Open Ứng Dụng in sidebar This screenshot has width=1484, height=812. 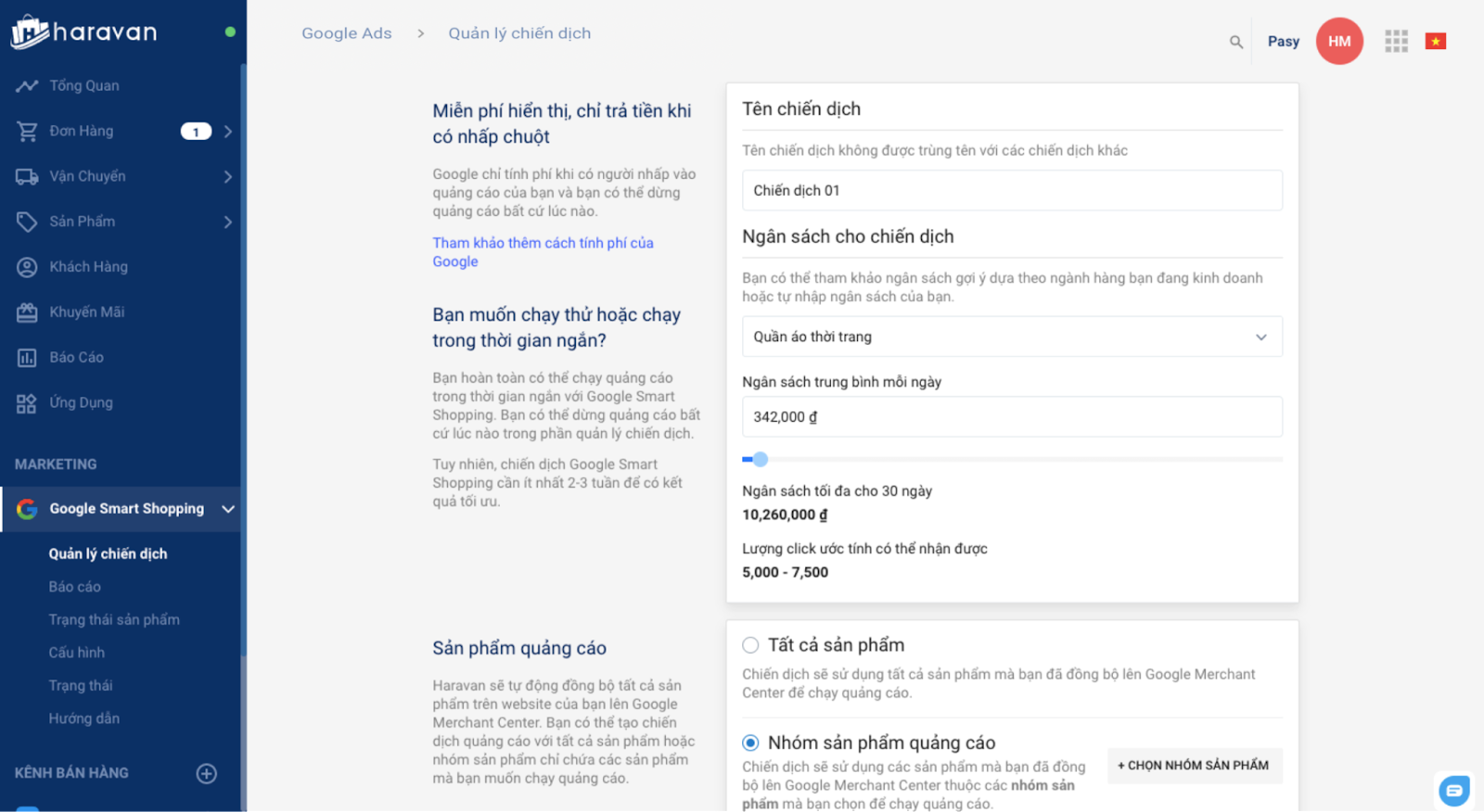tap(82, 403)
